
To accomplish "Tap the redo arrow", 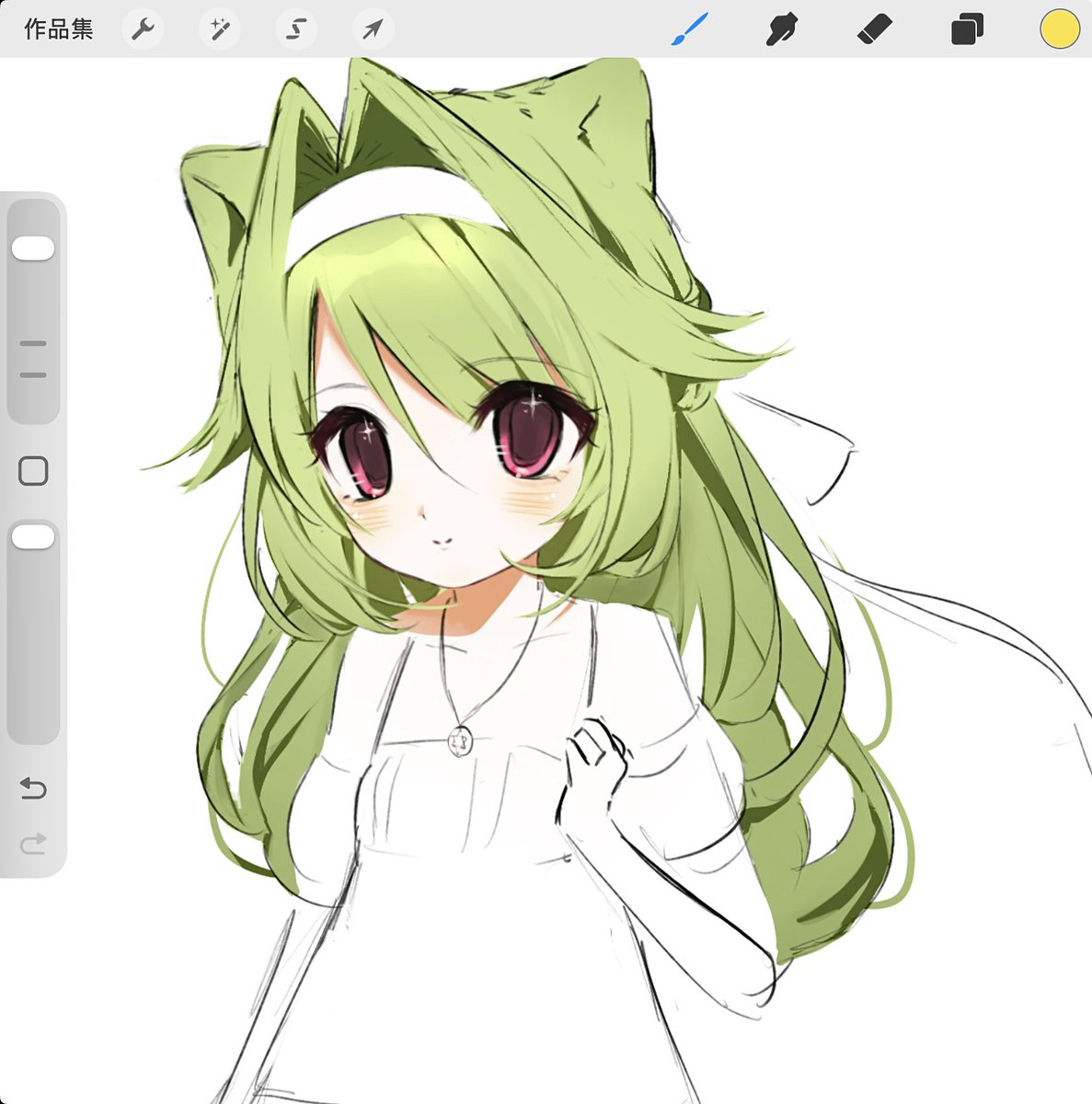I will (x=33, y=844).
